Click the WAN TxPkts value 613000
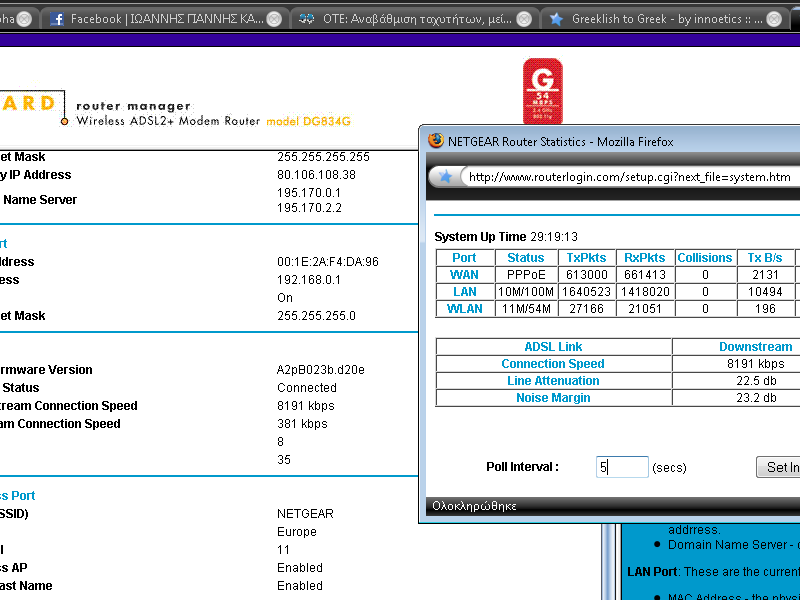The image size is (800, 600). coord(587,274)
